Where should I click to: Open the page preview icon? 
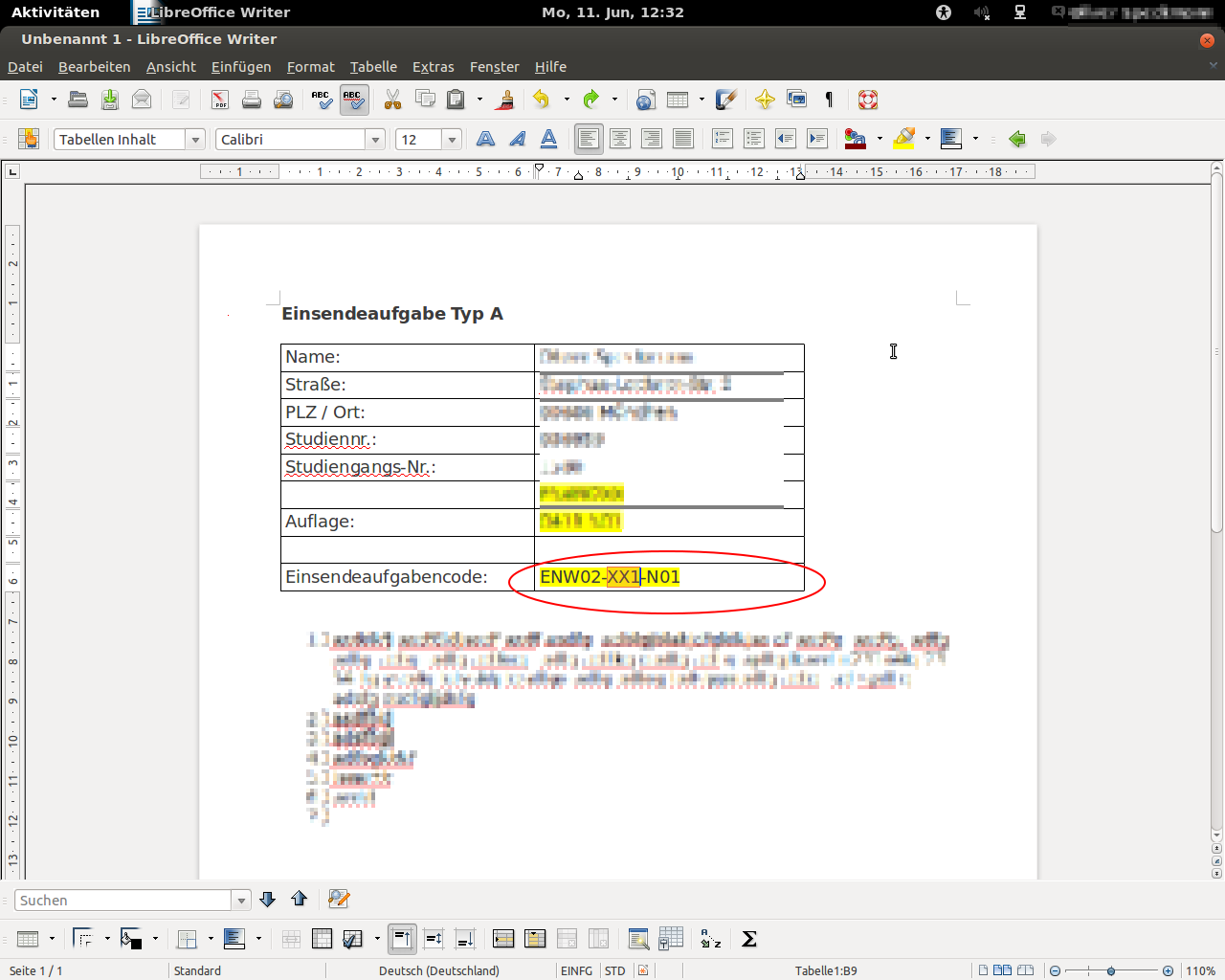tap(283, 100)
